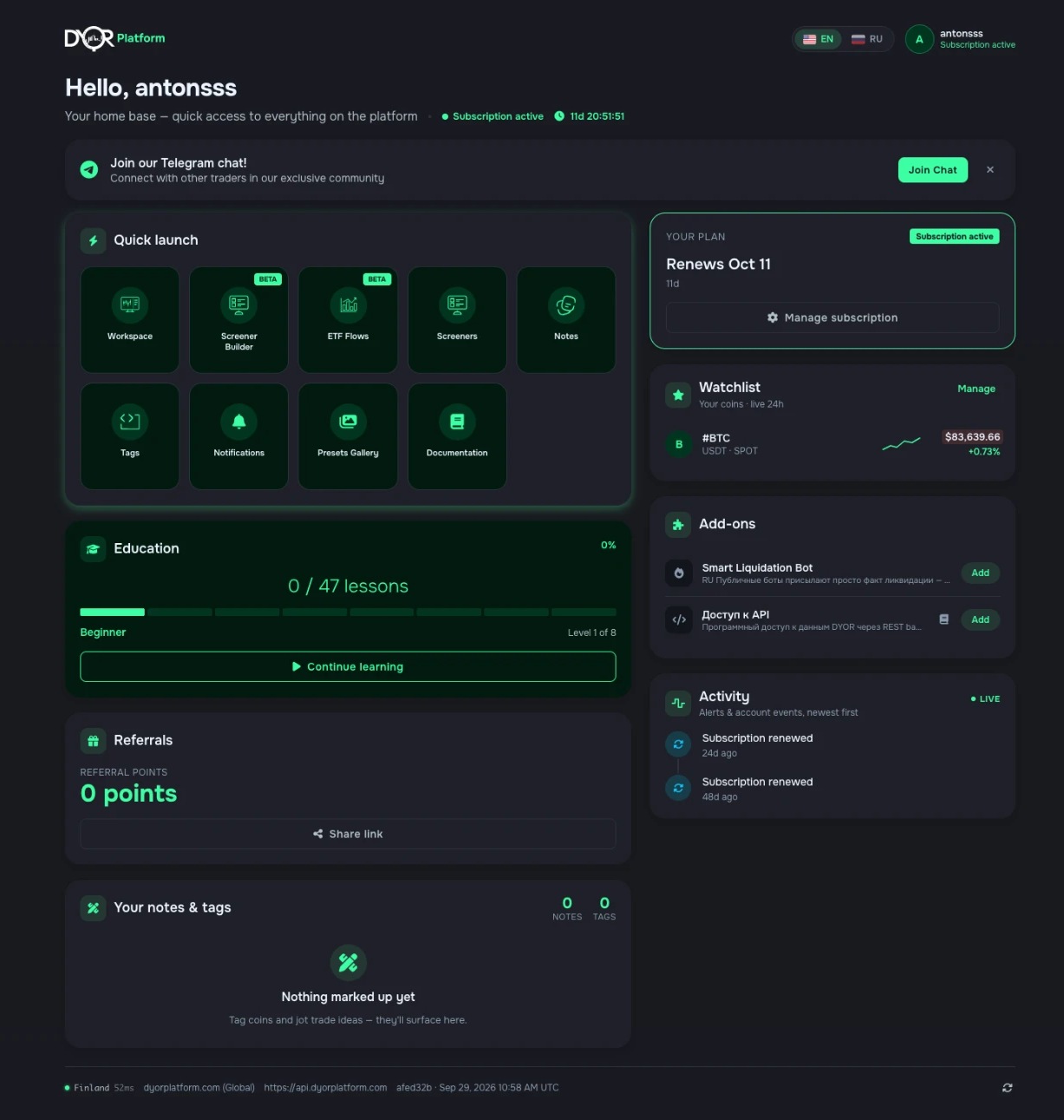Open the Tags tile
This screenshot has width=1064, height=1120.
[x=130, y=436]
